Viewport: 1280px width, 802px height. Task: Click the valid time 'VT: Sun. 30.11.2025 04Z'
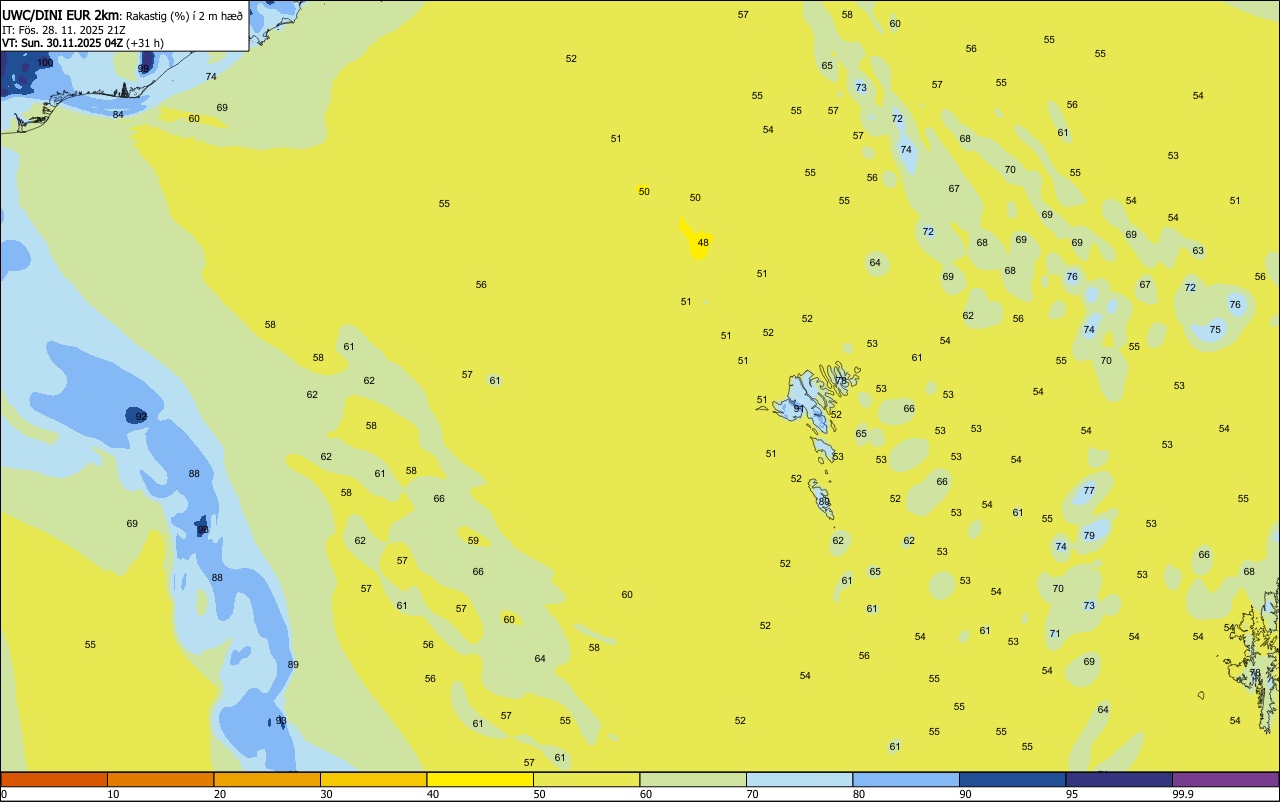[62, 43]
